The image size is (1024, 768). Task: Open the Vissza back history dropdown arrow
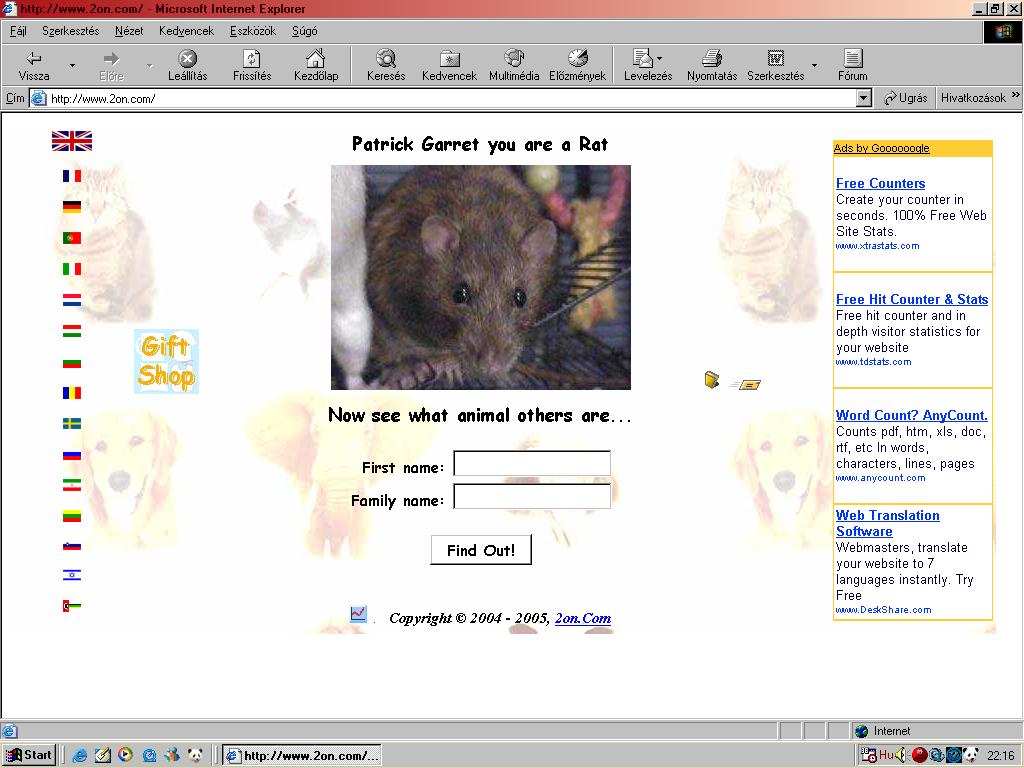(72, 66)
